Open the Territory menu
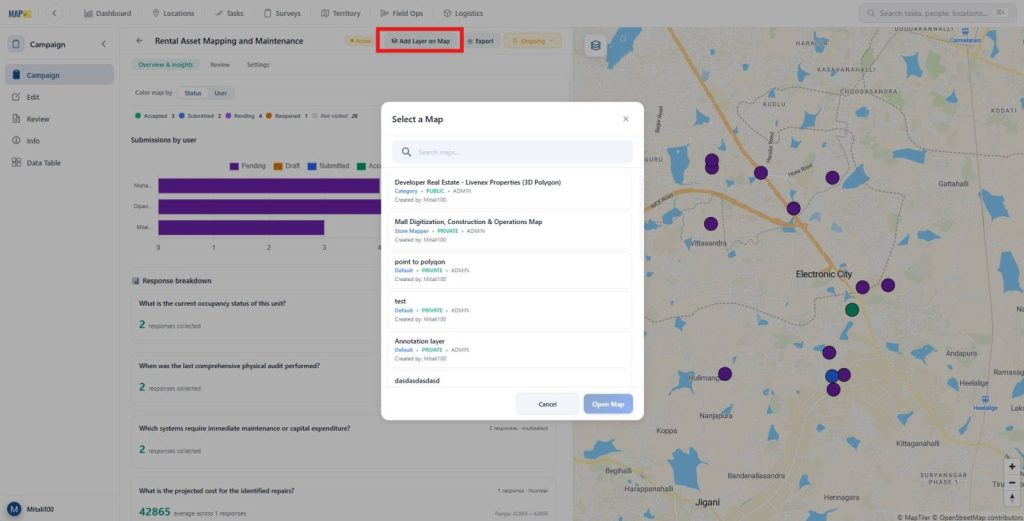 tap(340, 13)
